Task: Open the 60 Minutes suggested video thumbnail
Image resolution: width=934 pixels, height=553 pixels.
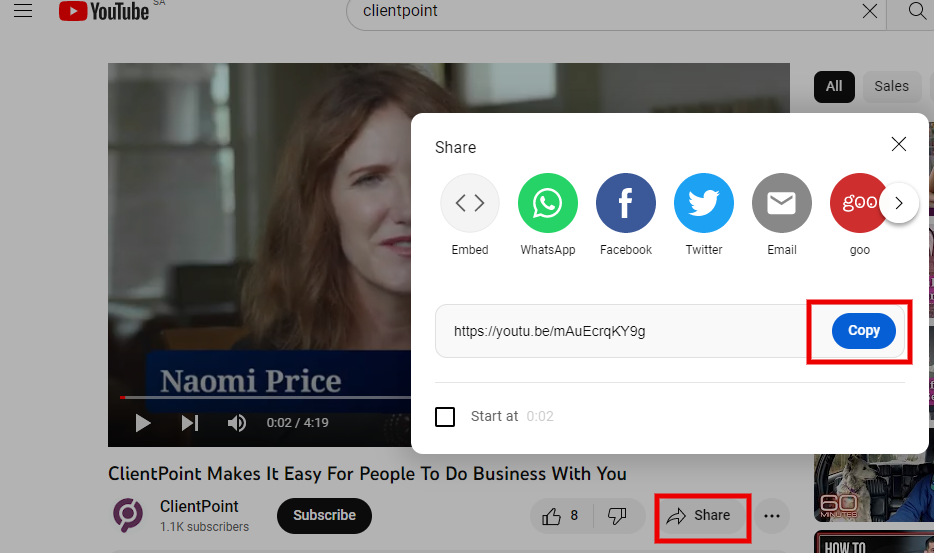Action: [x=874, y=487]
